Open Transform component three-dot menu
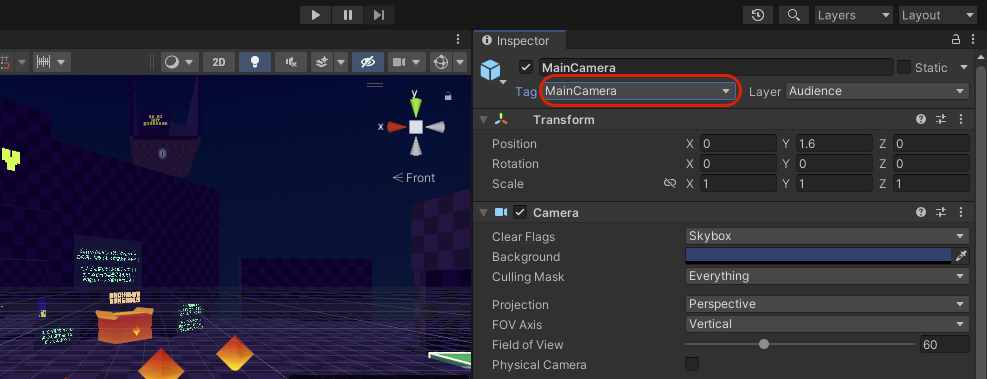The width and height of the screenshot is (987, 379). pyautogui.click(x=961, y=120)
